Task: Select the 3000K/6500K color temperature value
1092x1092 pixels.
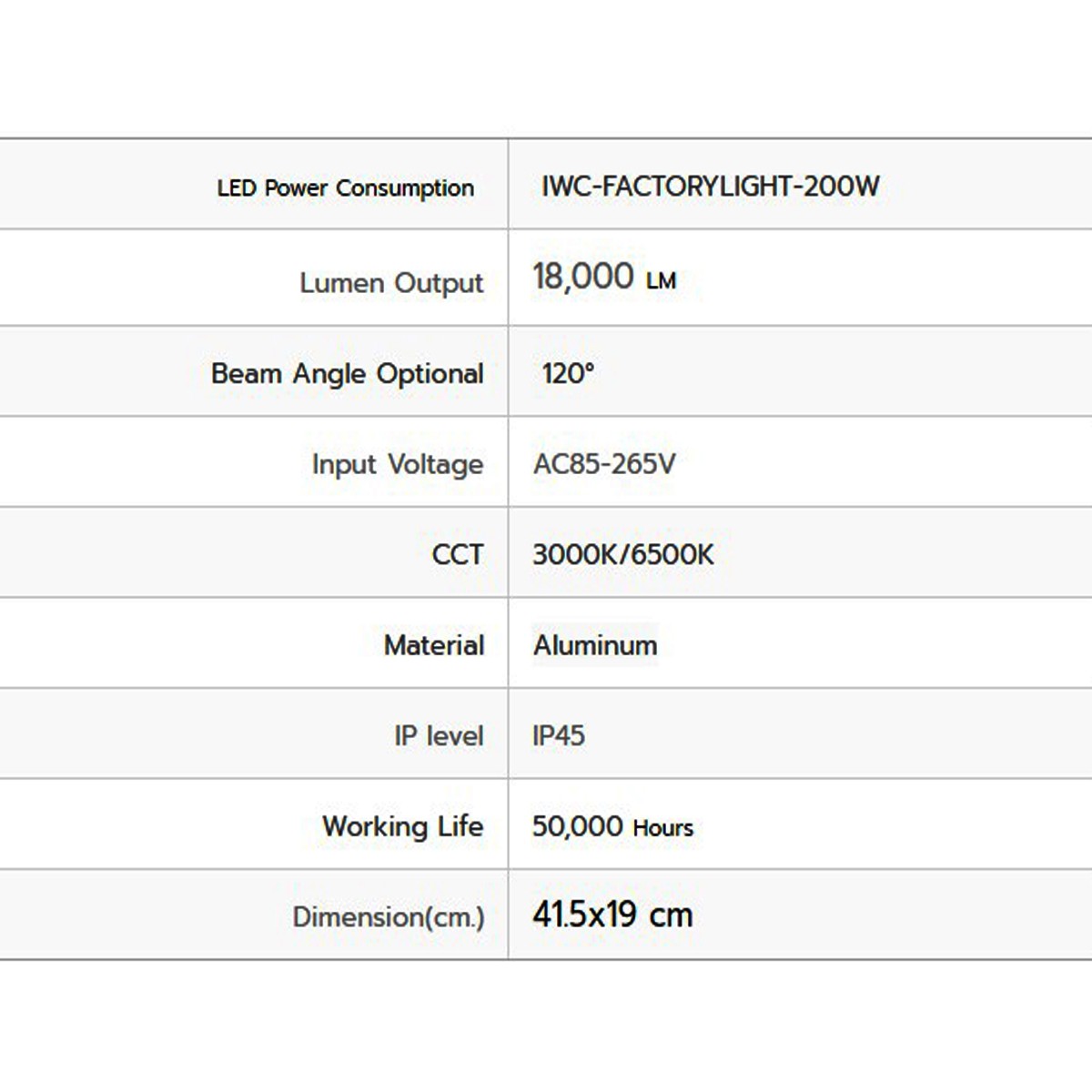Action: [623, 554]
